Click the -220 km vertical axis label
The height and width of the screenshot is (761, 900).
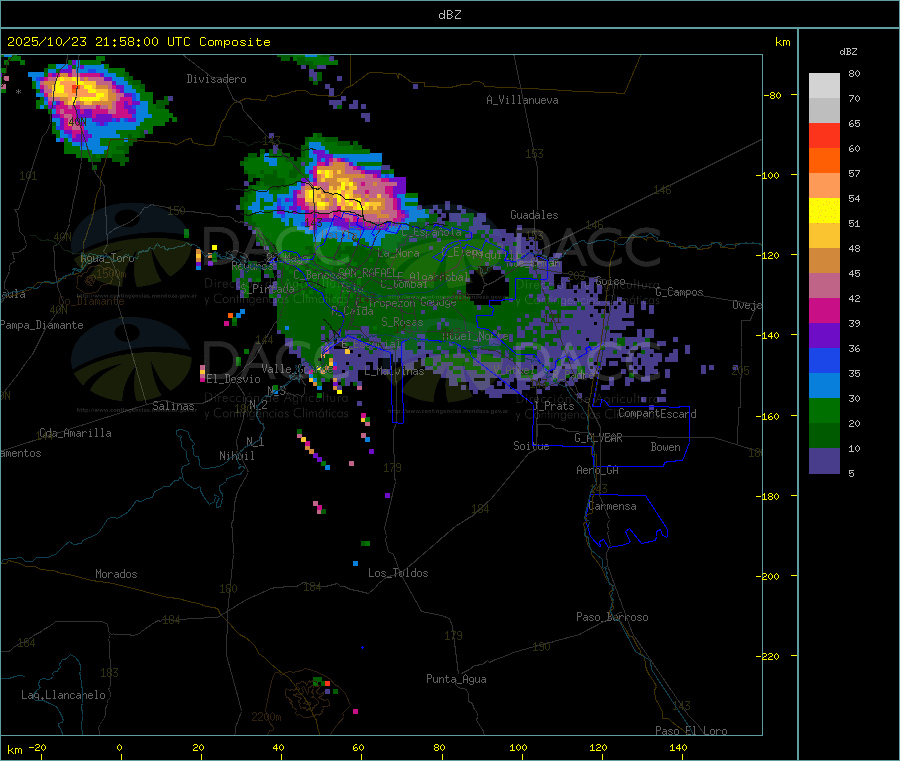tap(769, 657)
